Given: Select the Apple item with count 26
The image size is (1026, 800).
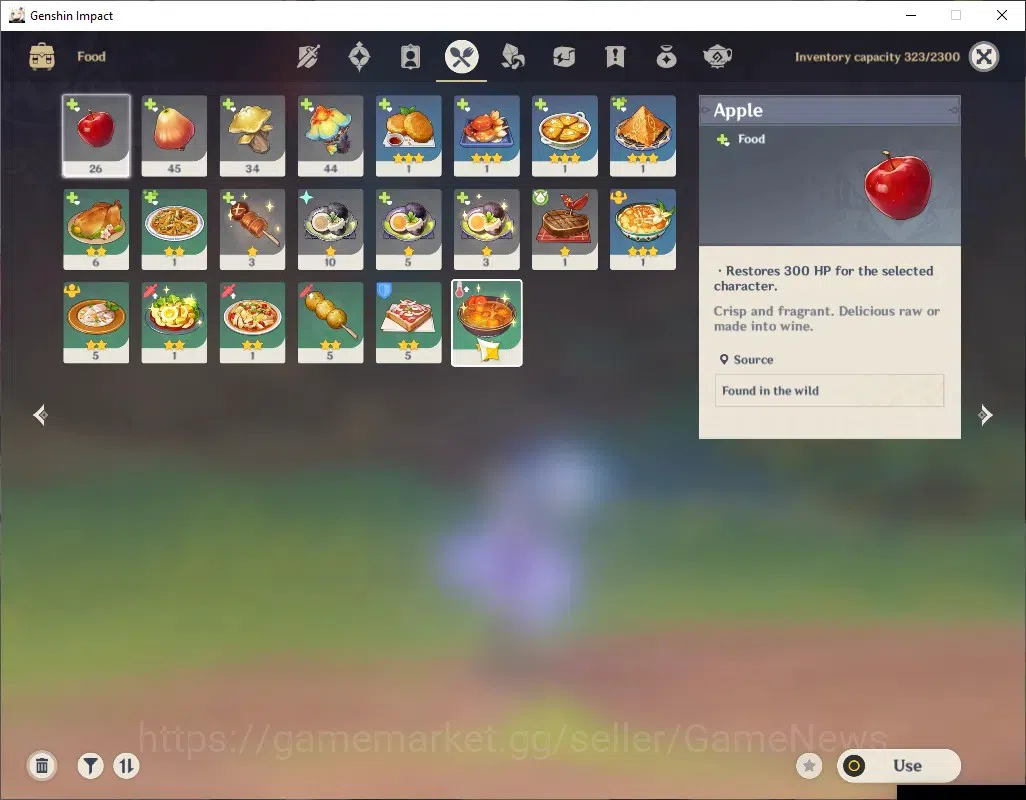Looking at the screenshot, I should point(96,136).
